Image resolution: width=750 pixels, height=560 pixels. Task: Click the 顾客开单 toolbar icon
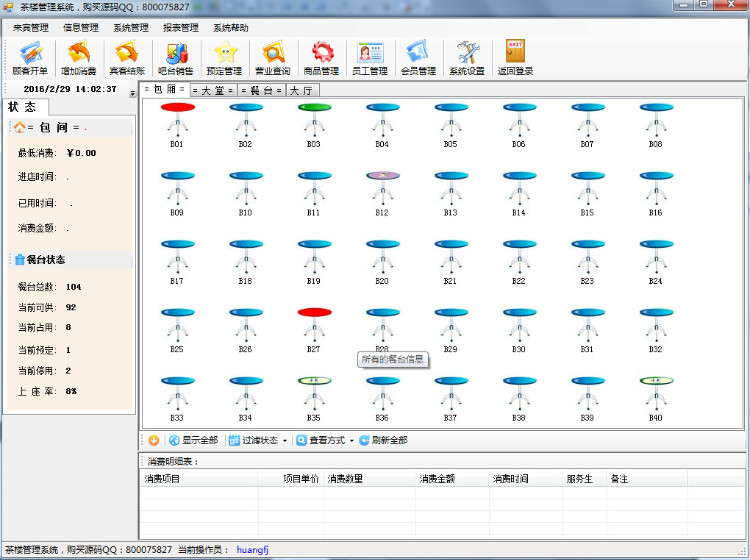pyautogui.click(x=29, y=58)
